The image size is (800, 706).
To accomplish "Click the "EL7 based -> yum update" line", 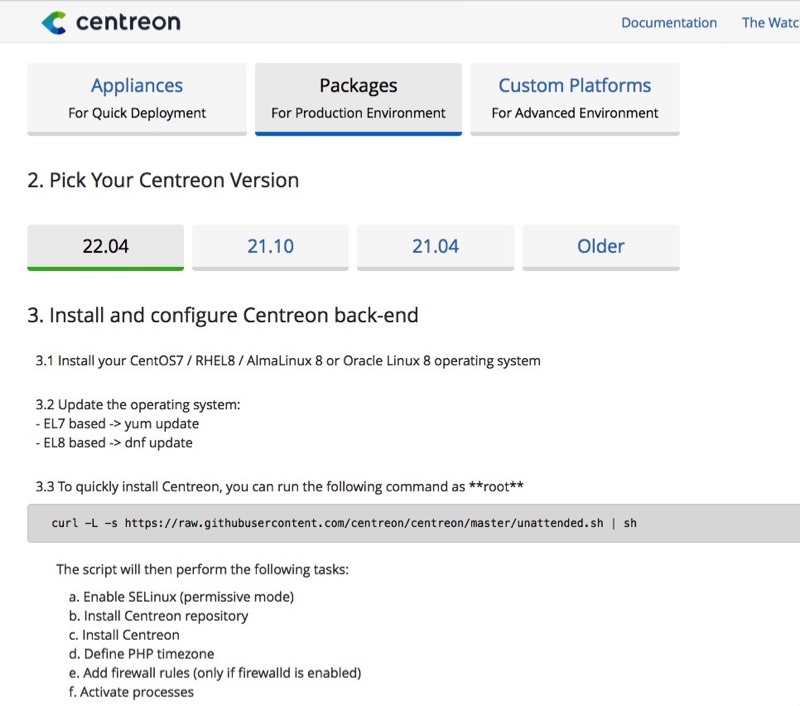I will [116, 424].
